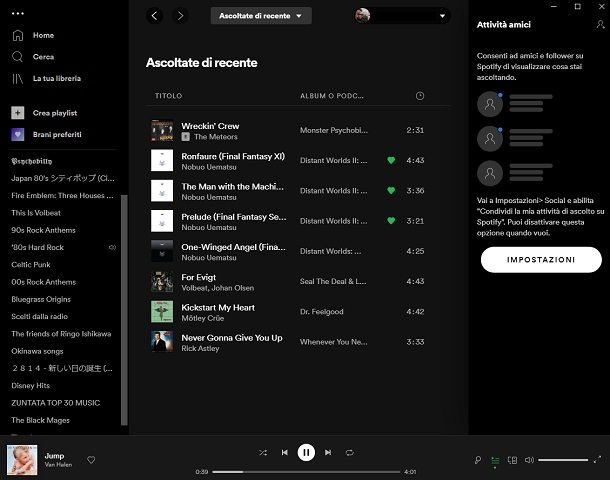Open '80s Hard Rock playlist
This screenshot has width=610, height=480.
click(37, 247)
